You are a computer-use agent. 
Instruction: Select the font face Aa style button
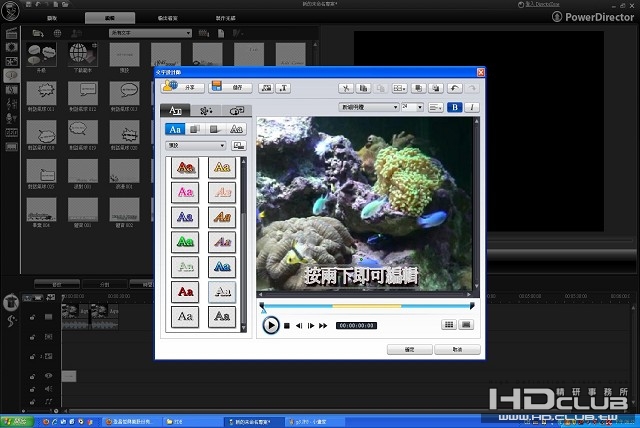[x=175, y=129]
